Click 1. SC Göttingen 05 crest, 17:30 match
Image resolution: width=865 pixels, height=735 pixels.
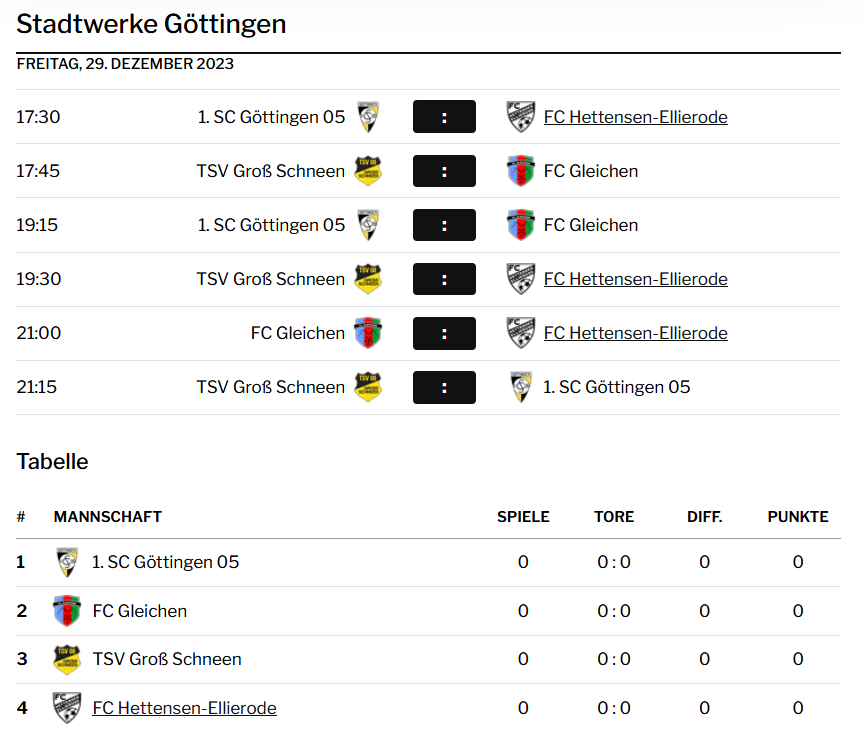coord(368,117)
